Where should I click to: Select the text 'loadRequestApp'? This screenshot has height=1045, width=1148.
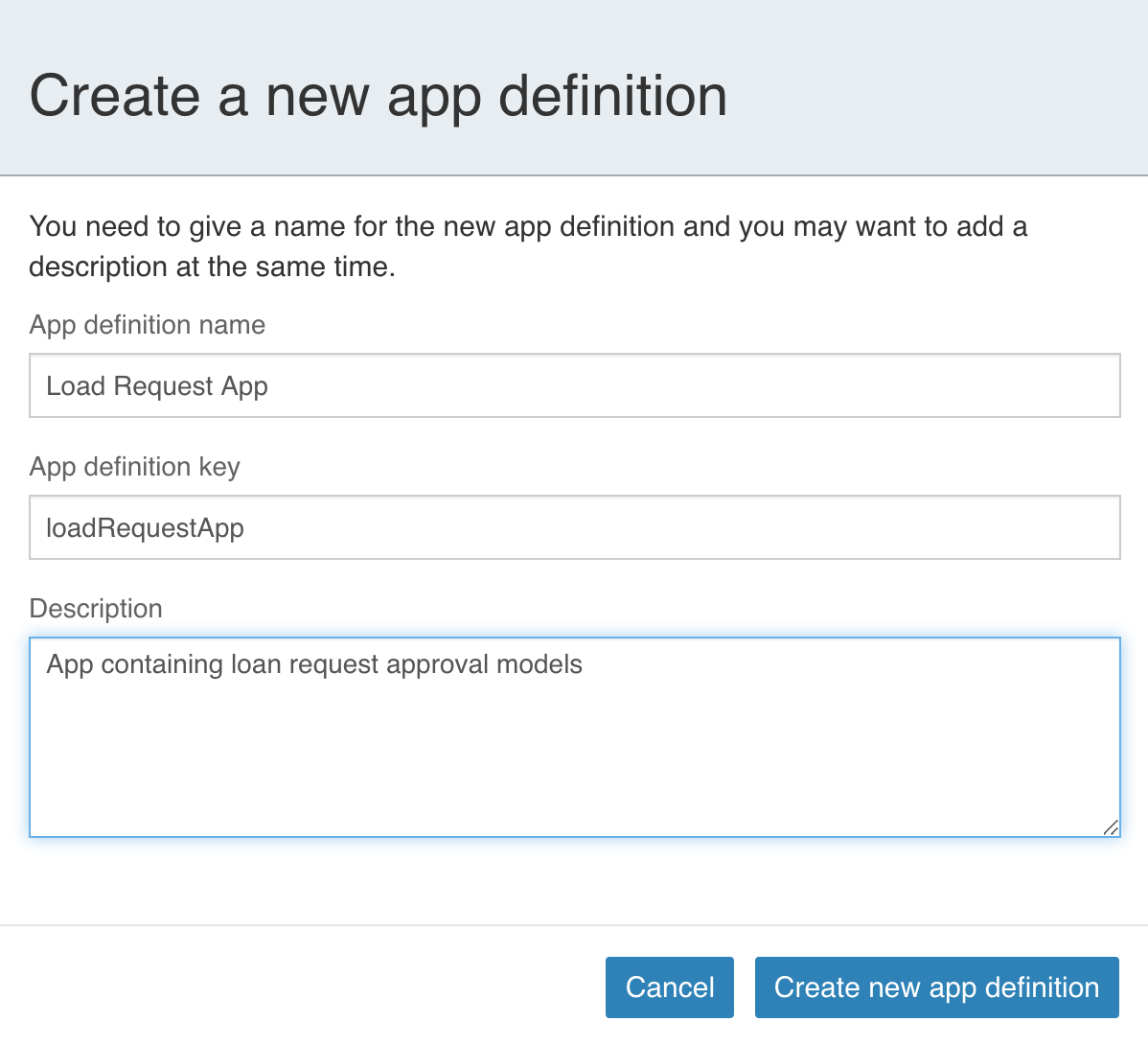tap(146, 527)
